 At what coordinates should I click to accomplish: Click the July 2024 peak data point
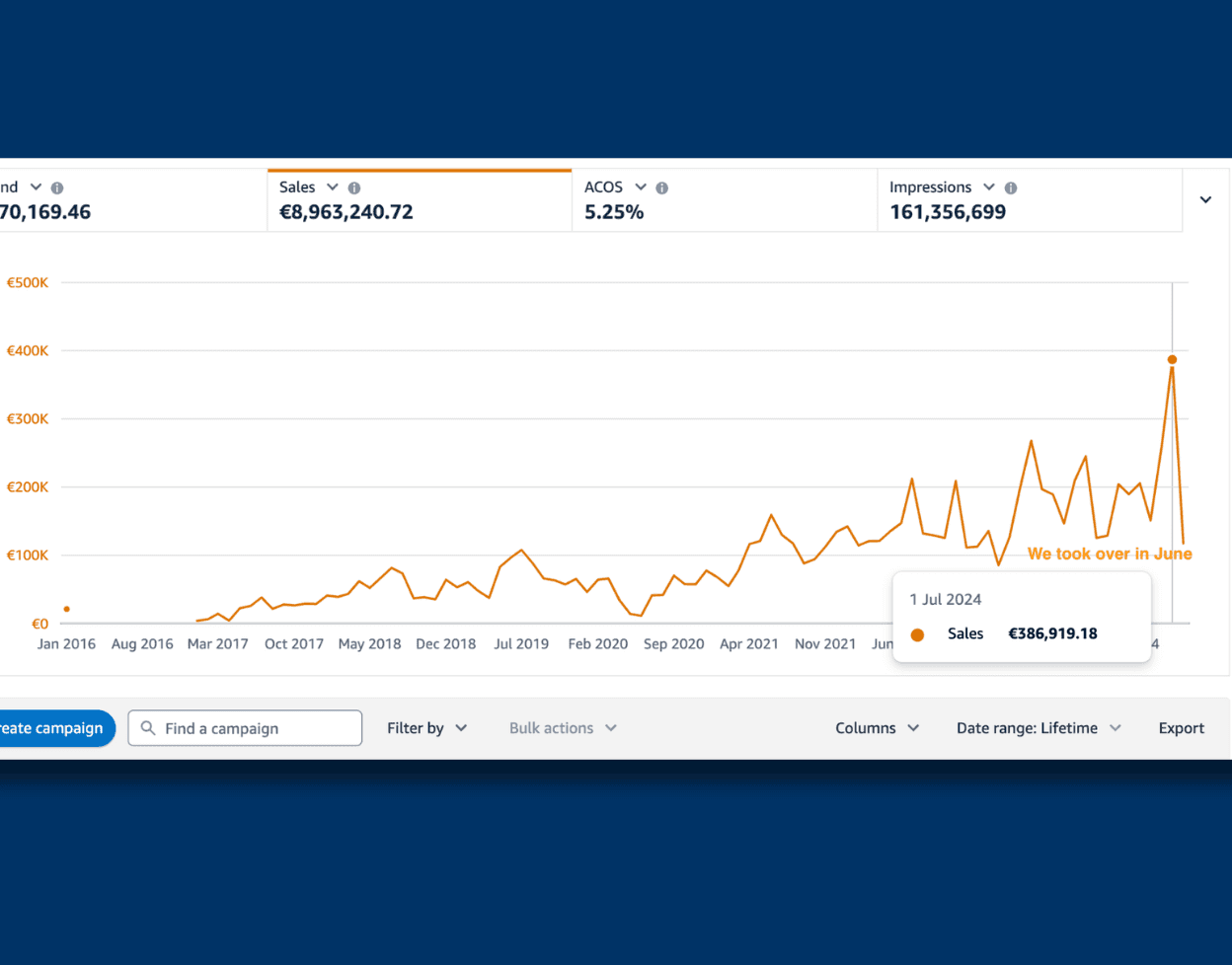1172,359
